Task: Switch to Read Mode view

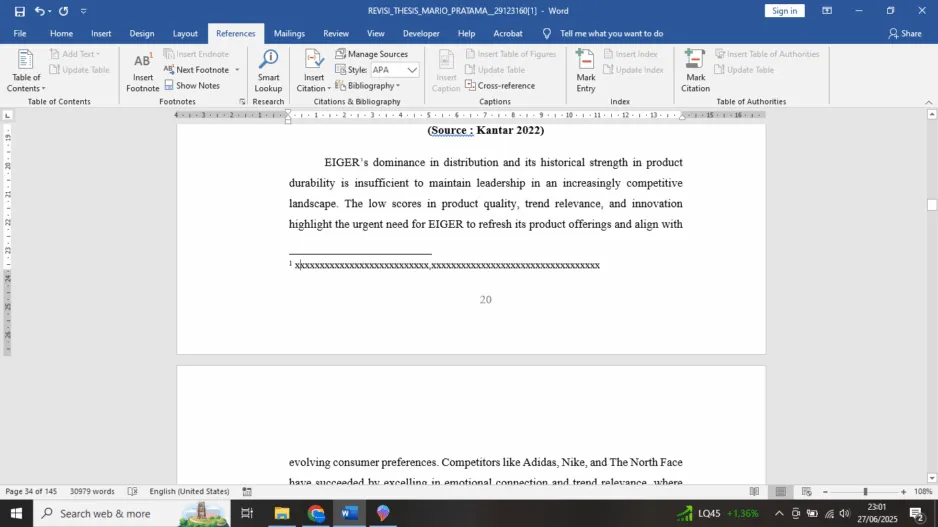Action: 754,491
